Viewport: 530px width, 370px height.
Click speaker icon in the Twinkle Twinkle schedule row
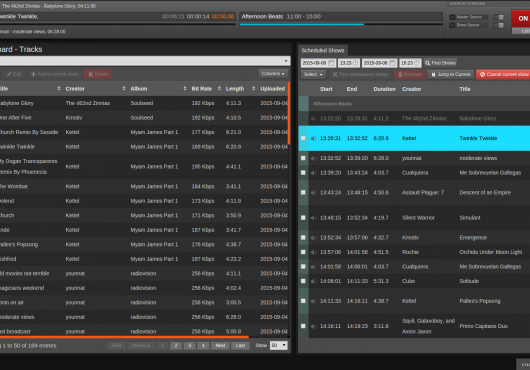[x=313, y=138]
